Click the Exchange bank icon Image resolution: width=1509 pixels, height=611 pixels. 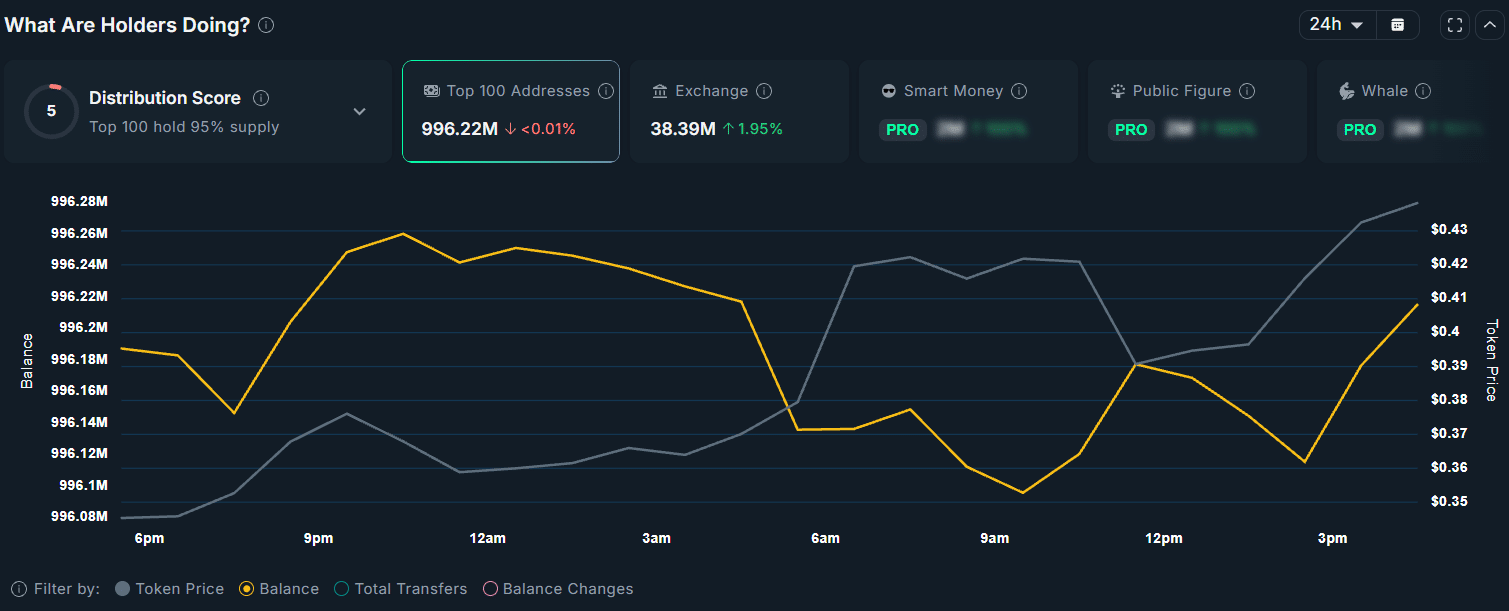tap(659, 90)
